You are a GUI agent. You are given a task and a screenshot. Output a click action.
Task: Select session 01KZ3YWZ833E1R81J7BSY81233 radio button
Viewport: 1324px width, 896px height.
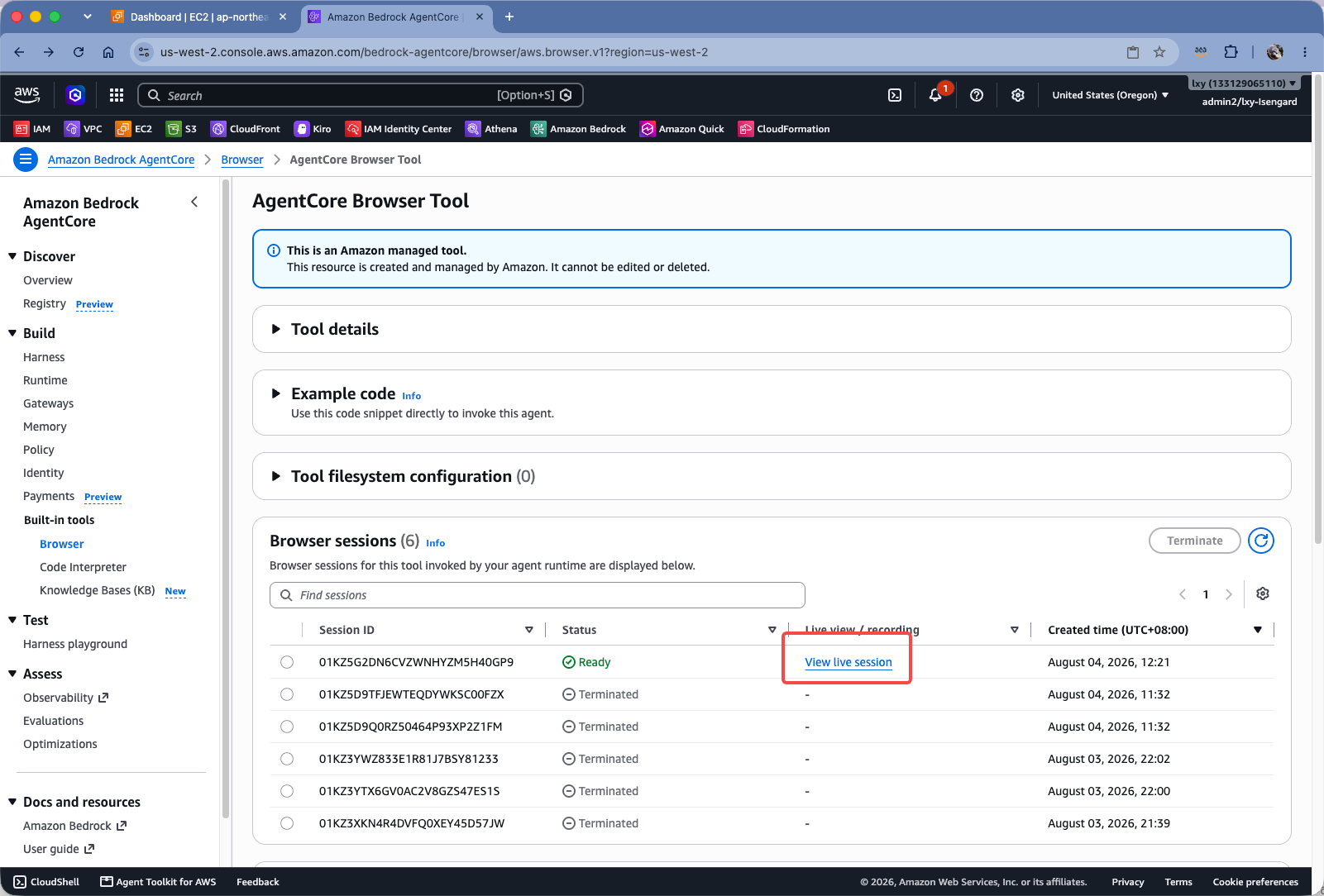pos(287,759)
